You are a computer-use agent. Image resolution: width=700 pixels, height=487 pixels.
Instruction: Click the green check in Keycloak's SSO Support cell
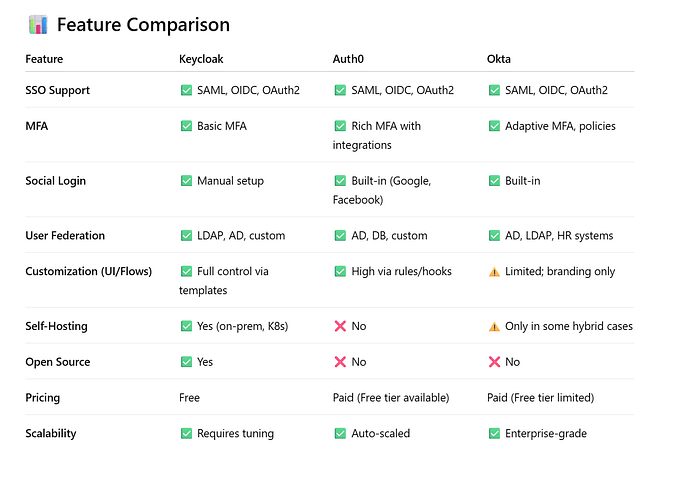coord(186,90)
